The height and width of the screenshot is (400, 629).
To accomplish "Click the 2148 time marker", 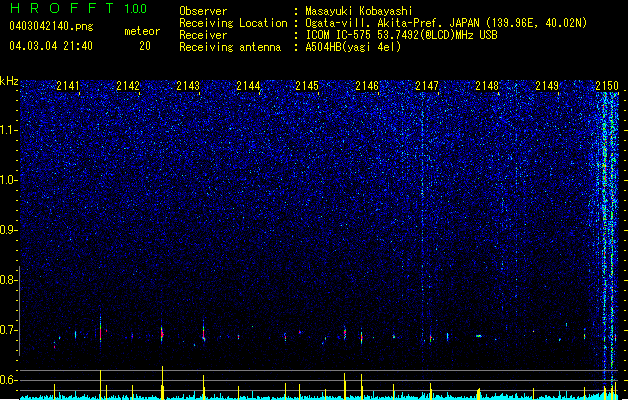I will coord(487,85).
